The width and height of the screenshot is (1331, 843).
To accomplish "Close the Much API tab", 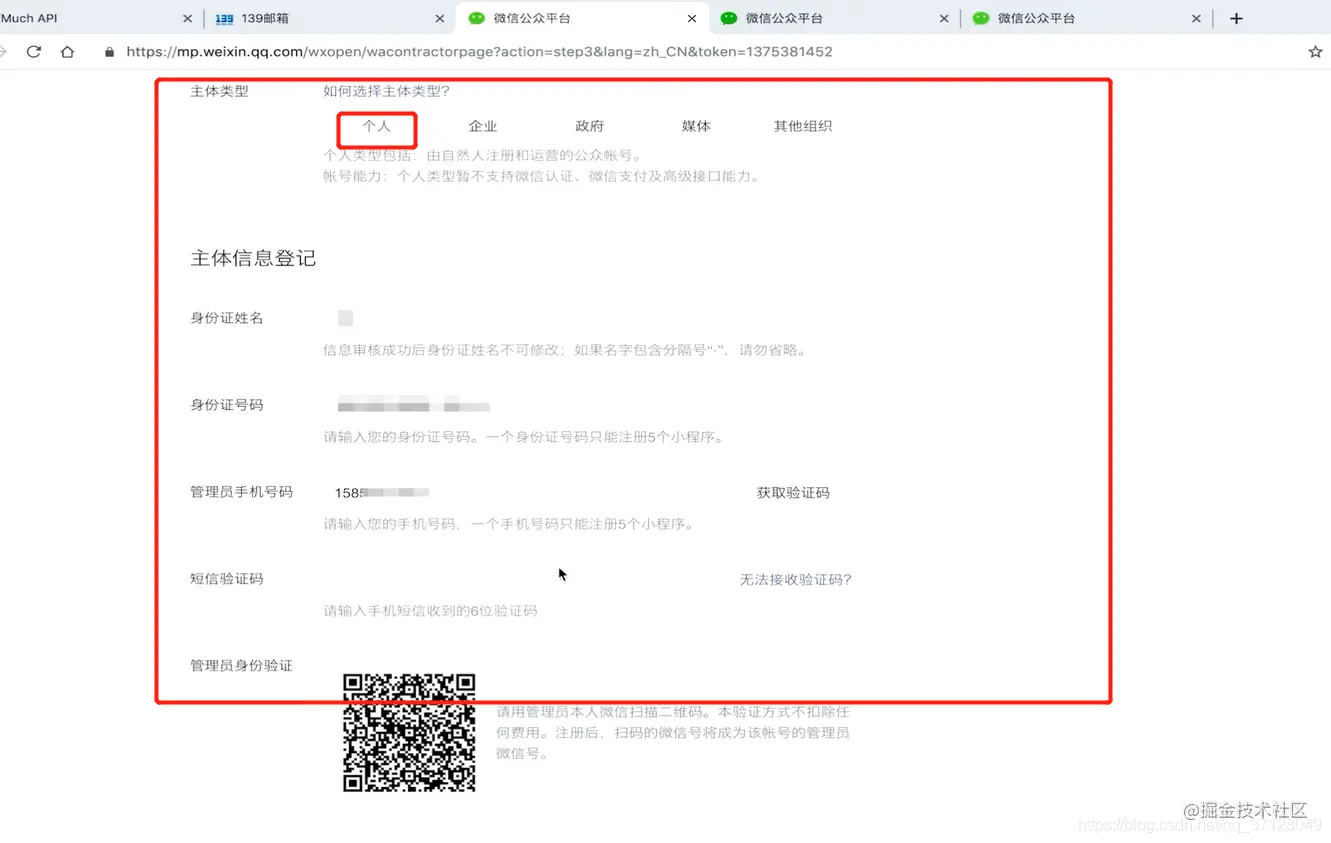I will coord(188,18).
